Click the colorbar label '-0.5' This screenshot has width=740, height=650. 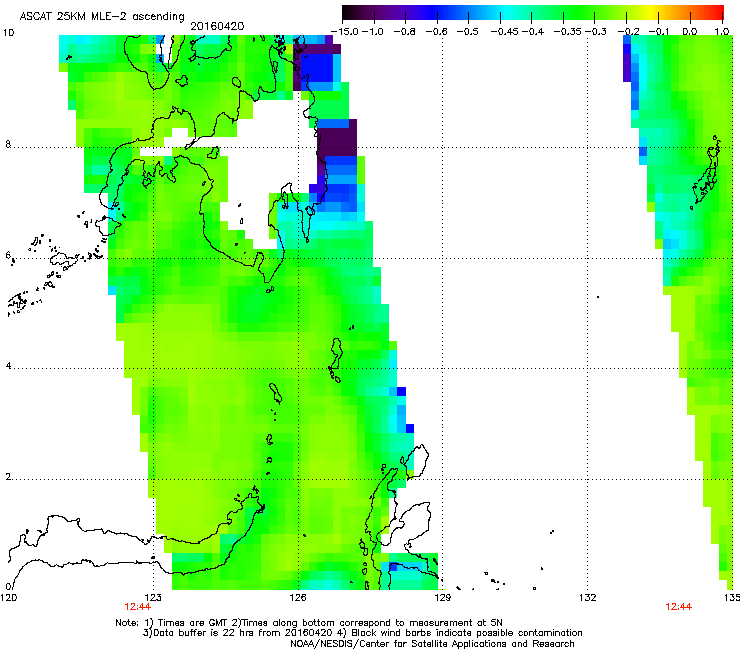click(468, 32)
